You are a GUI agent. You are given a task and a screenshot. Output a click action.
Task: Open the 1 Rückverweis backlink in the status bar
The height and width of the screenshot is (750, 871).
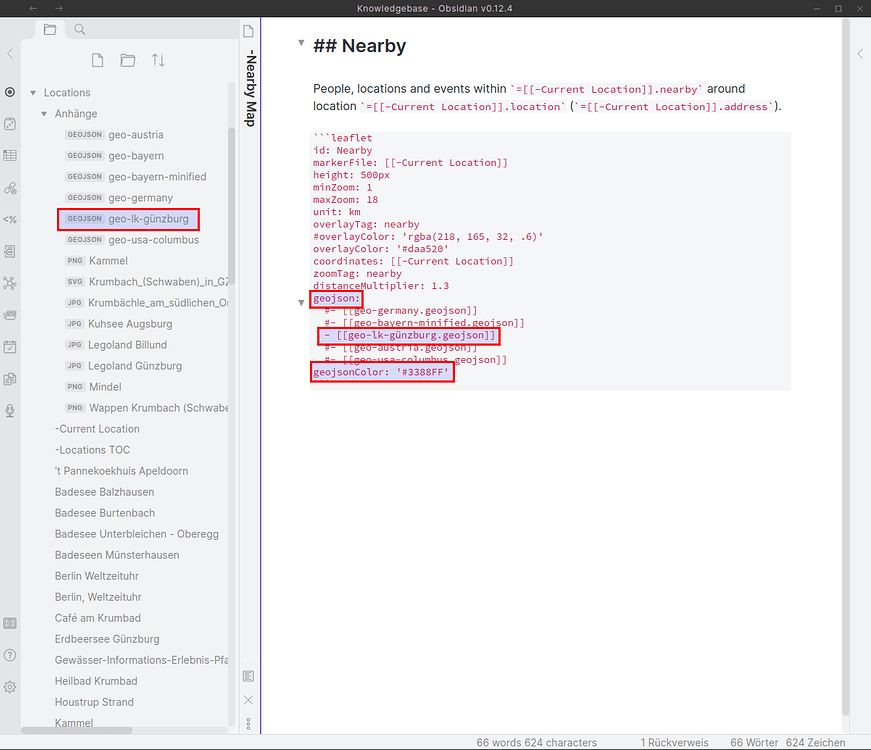click(674, 742)
